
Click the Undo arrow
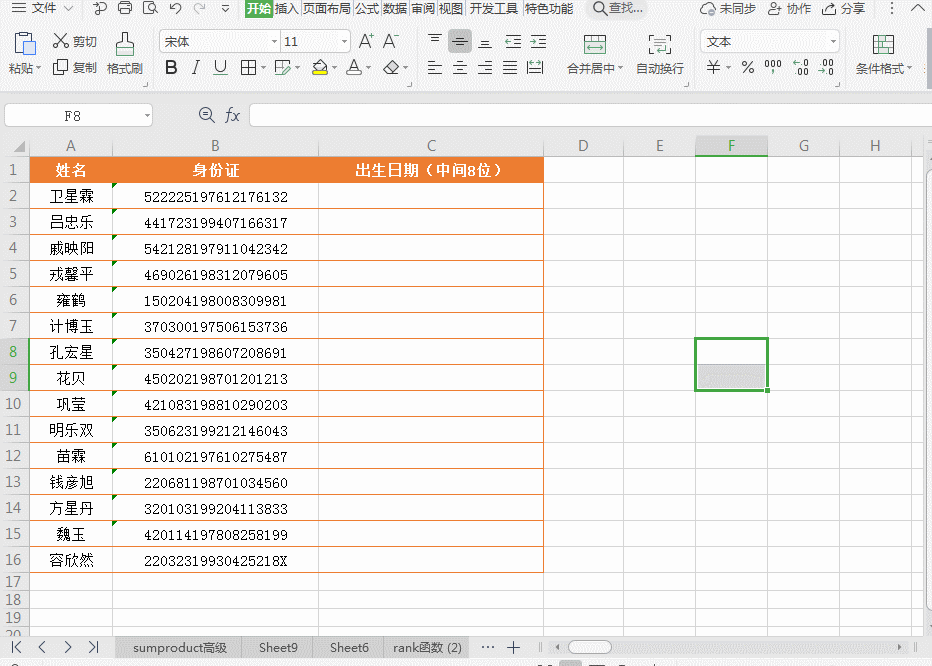click(x=175, y=8)
